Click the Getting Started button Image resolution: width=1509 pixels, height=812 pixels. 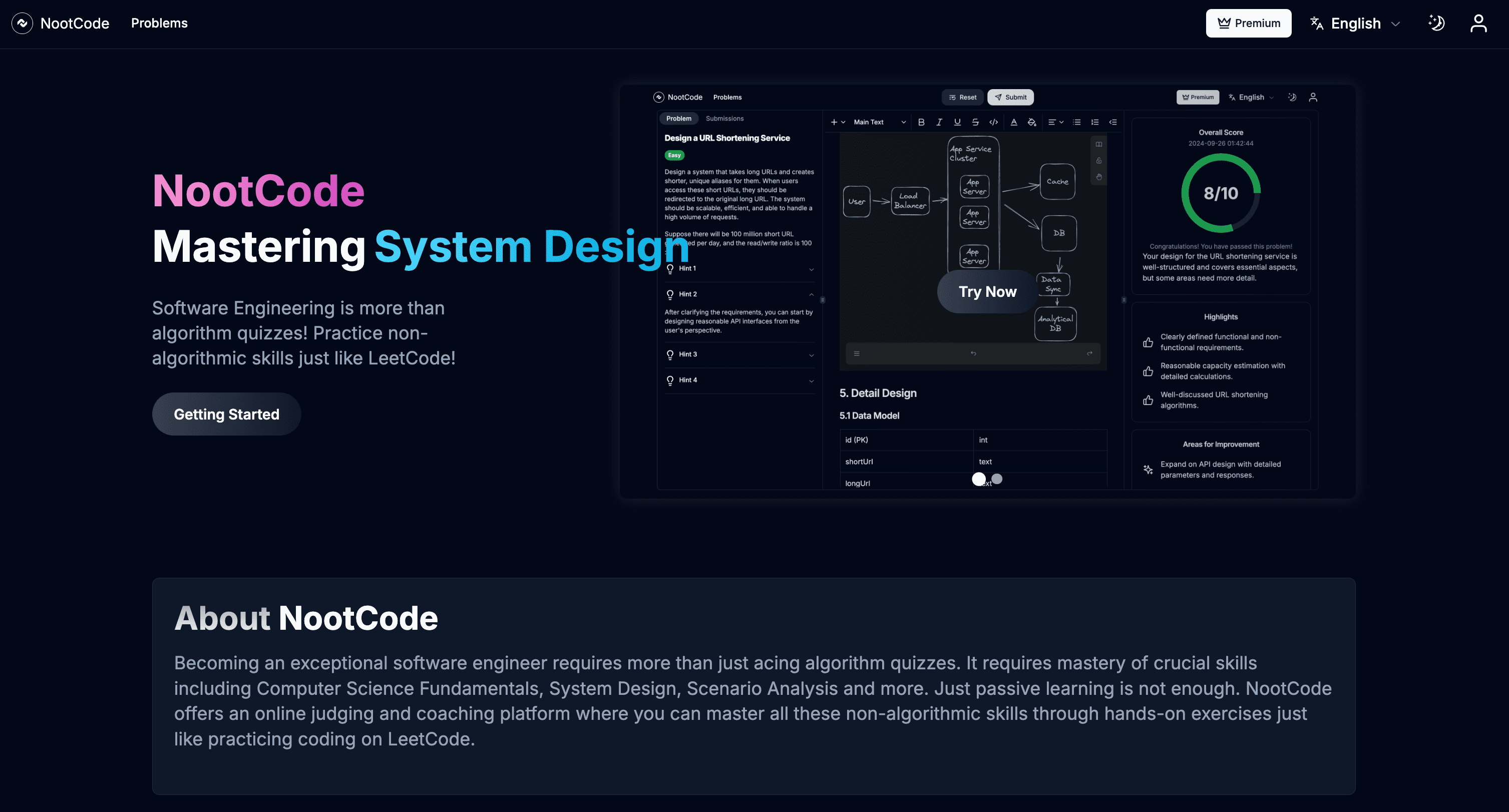[x=227, y=414]
